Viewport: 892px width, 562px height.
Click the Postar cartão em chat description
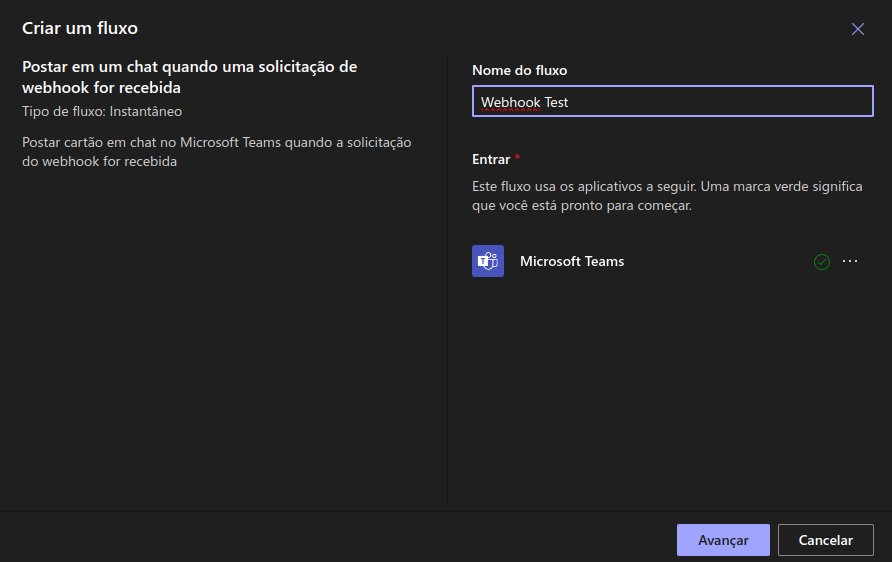click(x=216, y=152)
